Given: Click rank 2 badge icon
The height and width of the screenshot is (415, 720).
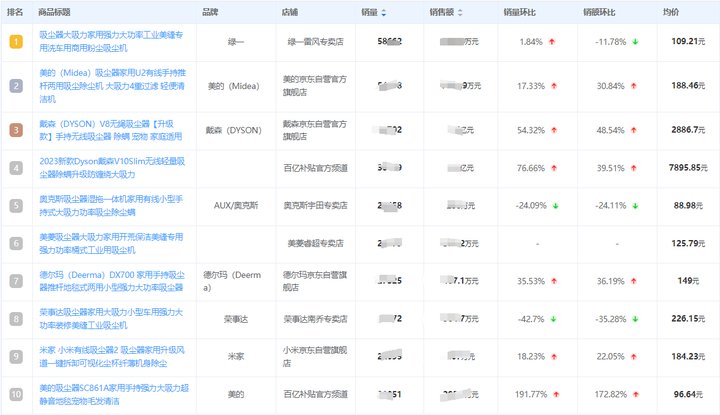Looking at the screenshot, I should (16, 86).
